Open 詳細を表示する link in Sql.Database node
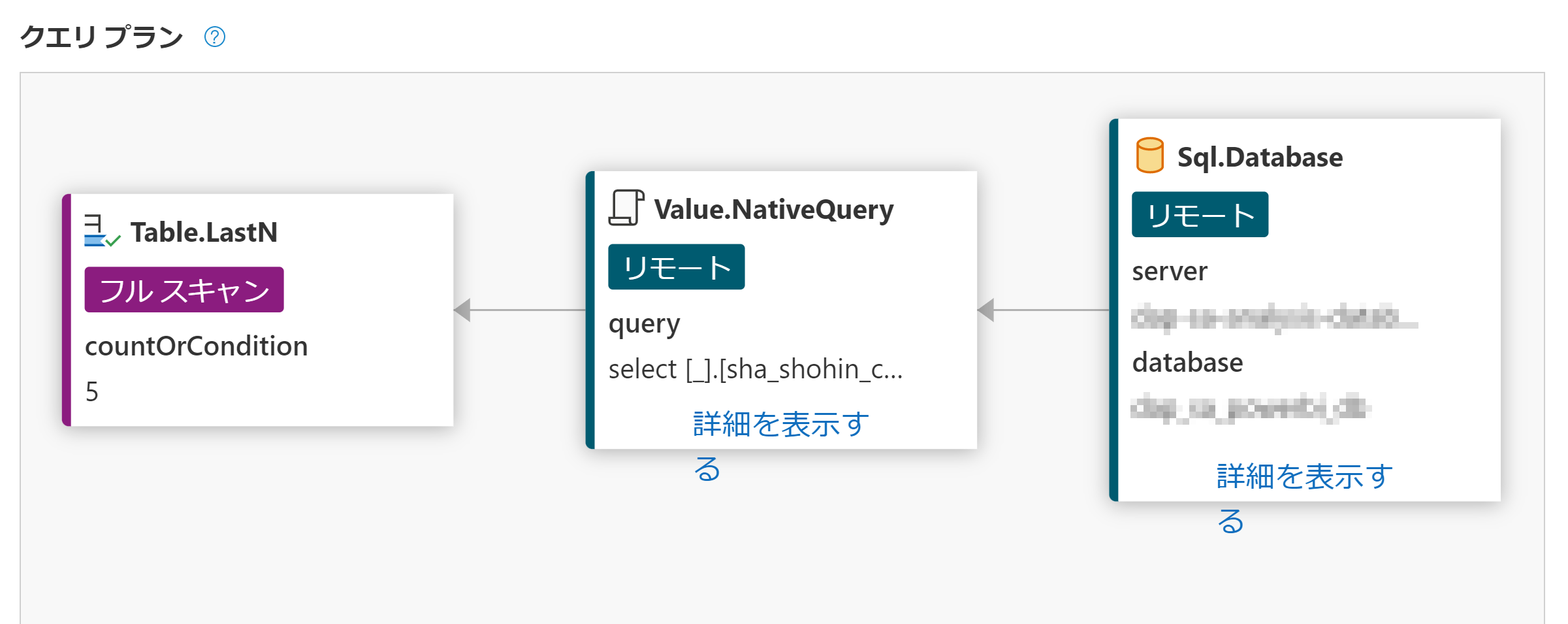Image resolution: width=1568 pixels, height=624 pixels. (1304, 477)
